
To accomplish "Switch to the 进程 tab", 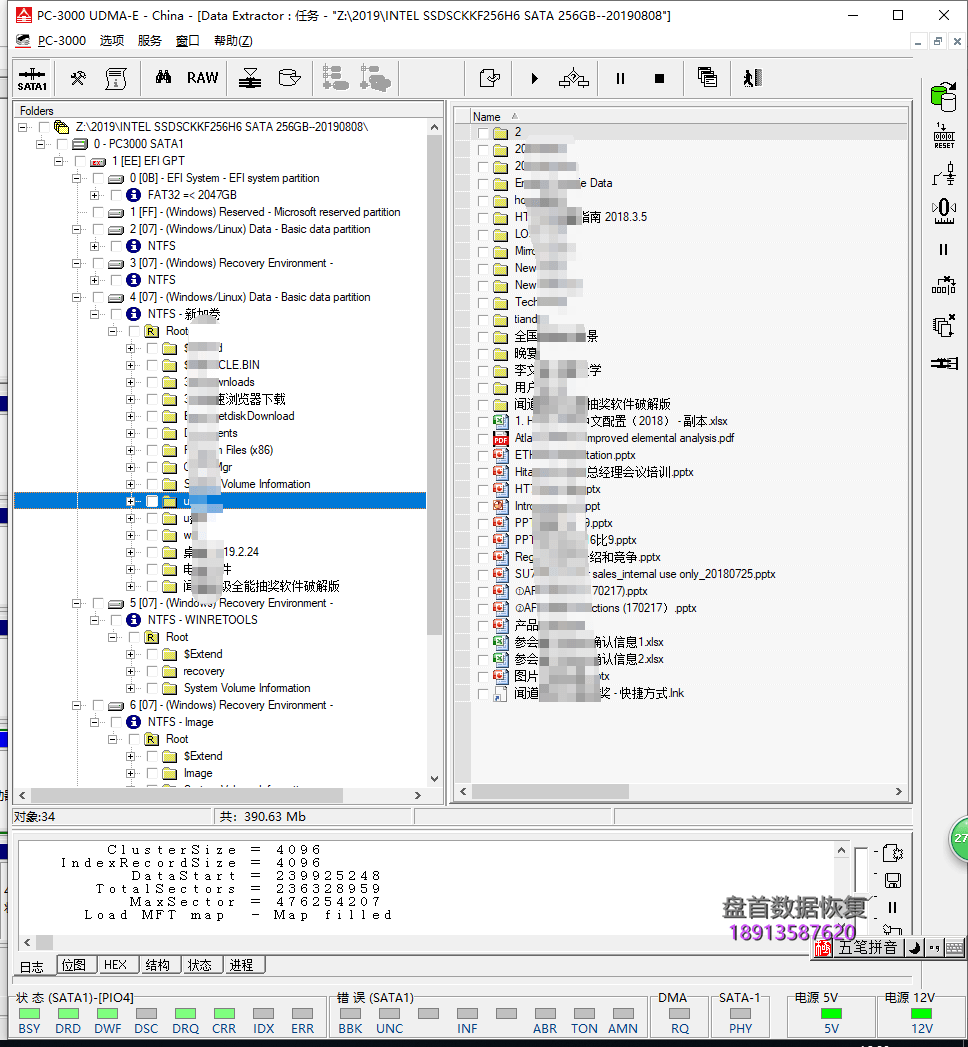I will (x=242, y=965).
